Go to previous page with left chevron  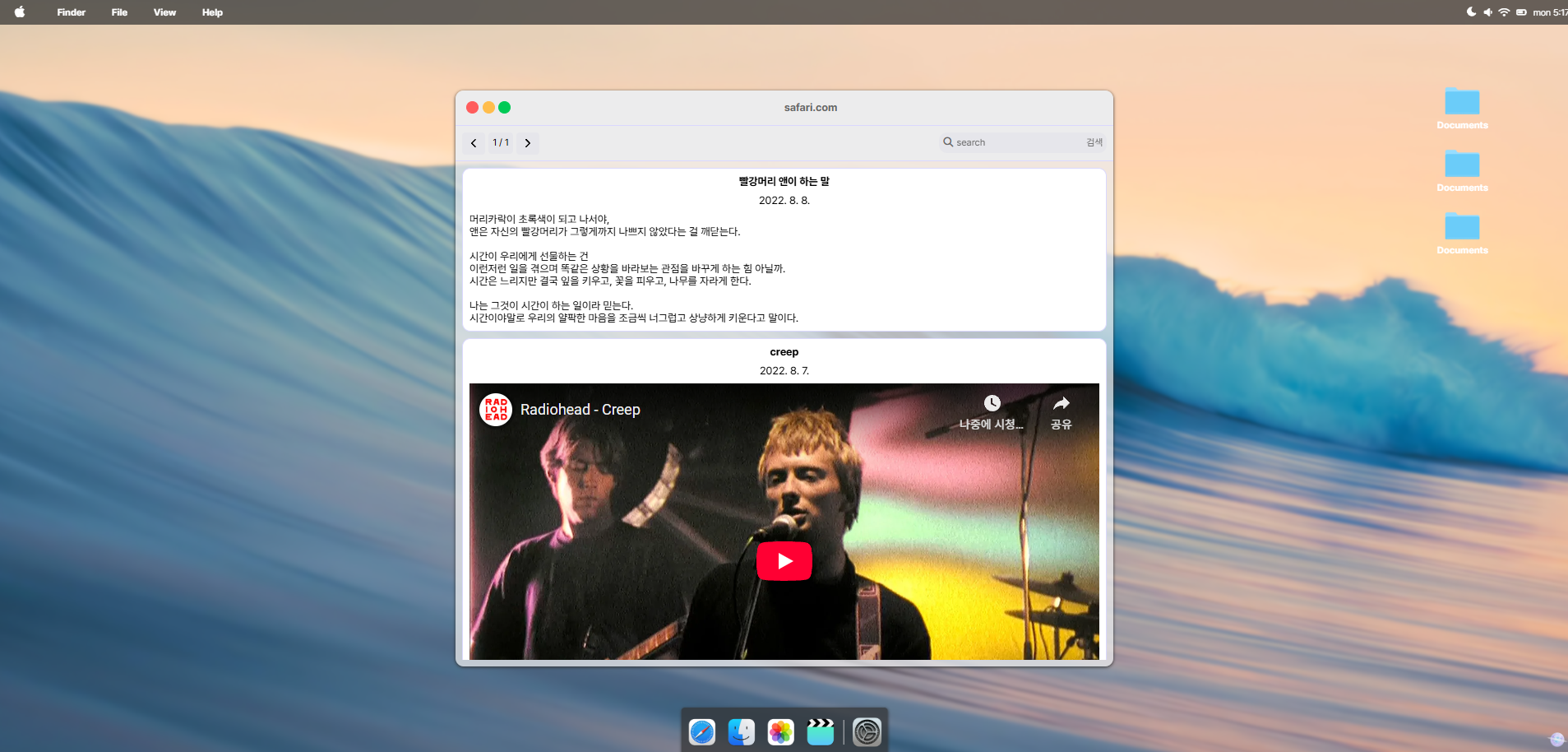[x=474, y=143]
